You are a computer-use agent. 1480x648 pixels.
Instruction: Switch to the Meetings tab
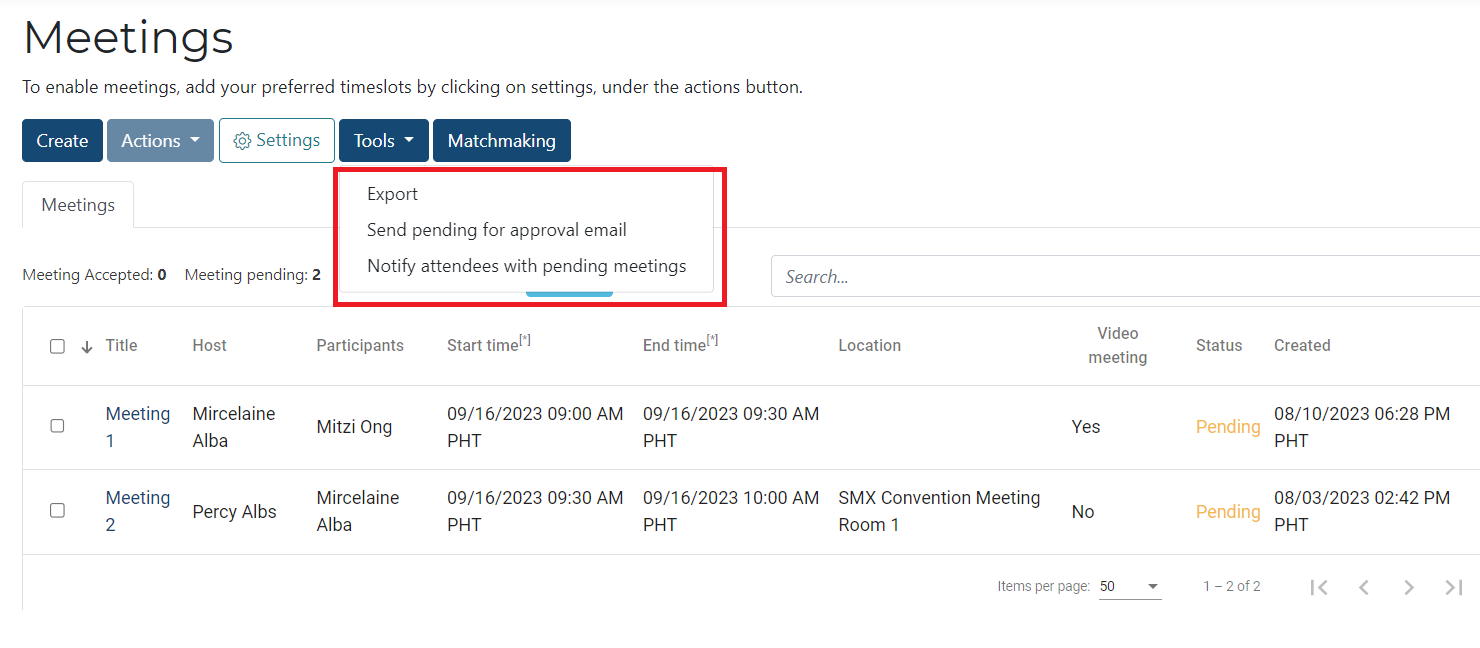pyautogui.click(x=78, y=205)
